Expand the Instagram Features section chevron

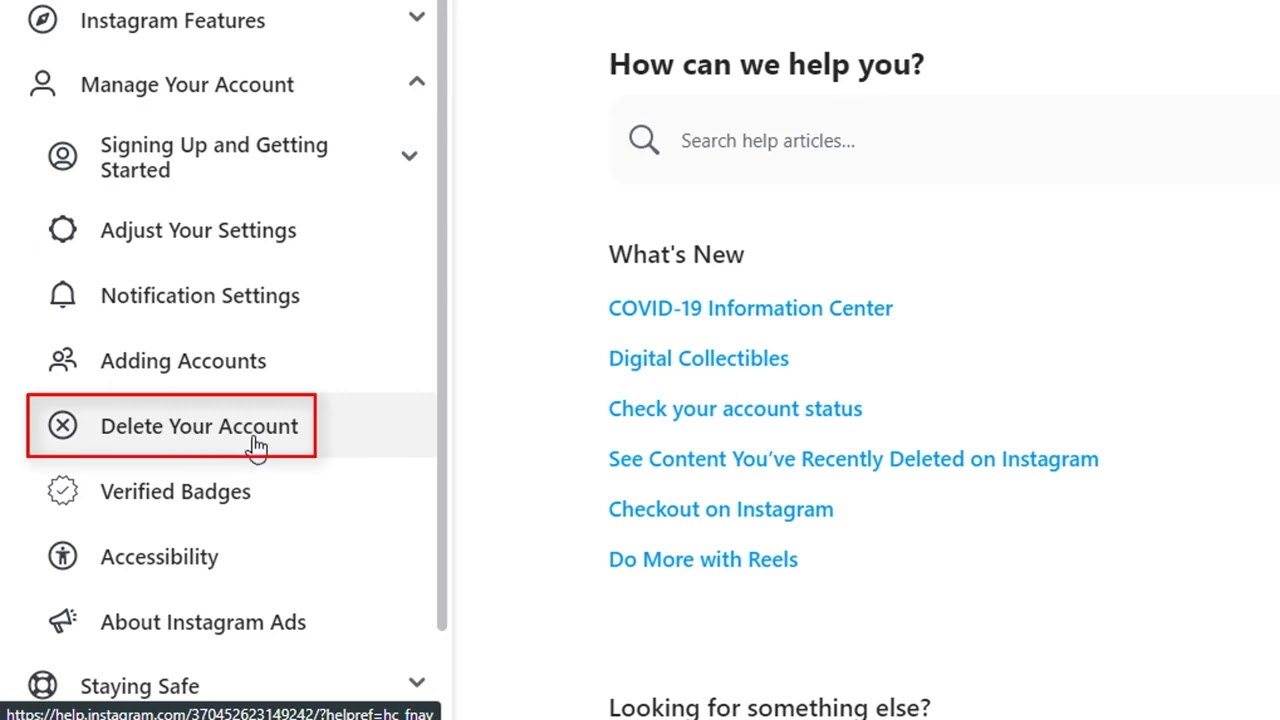417,17
